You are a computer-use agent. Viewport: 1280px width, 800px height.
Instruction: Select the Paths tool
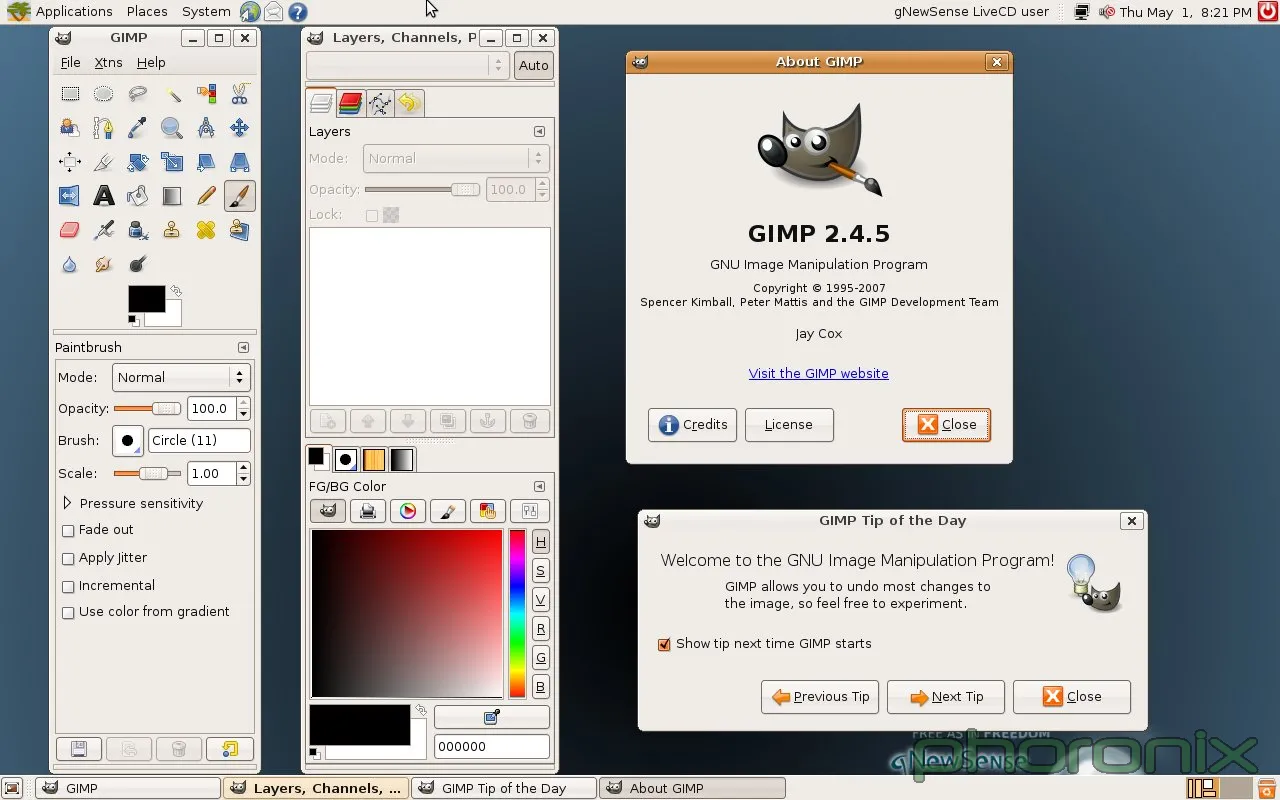(103, 128)
